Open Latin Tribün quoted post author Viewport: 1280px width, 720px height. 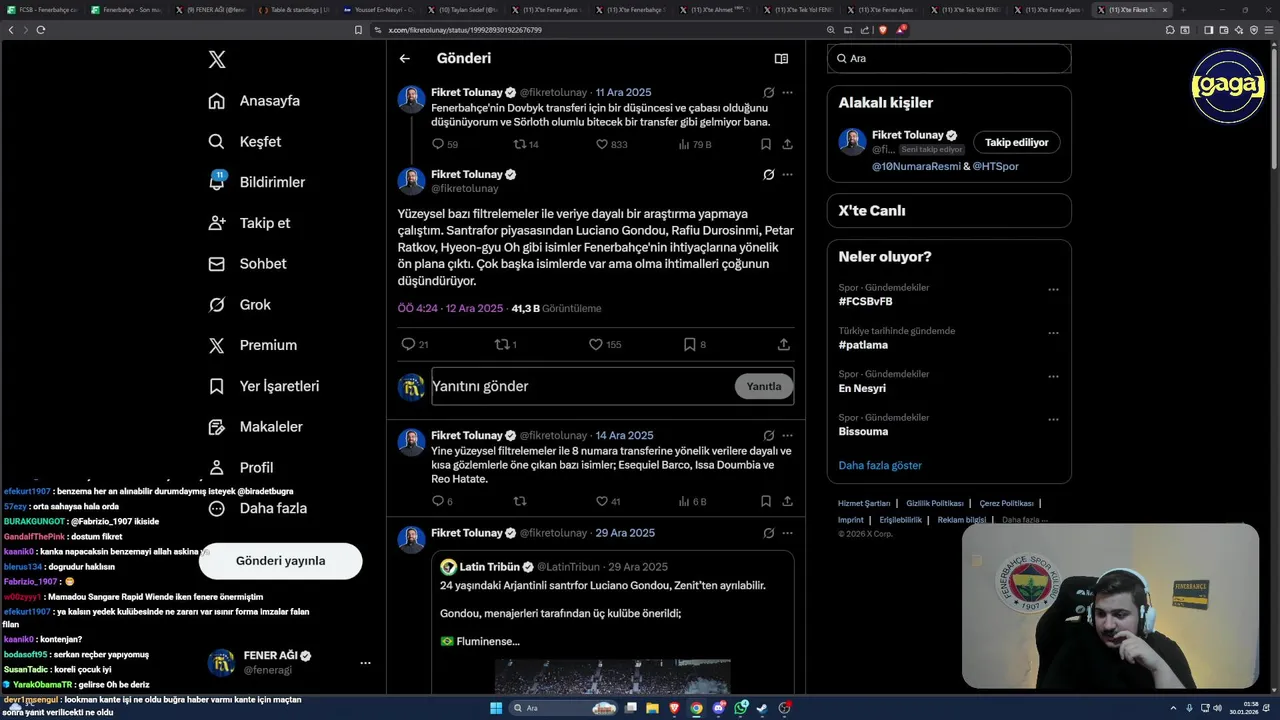pyautogui.click(x=487, y=567)
